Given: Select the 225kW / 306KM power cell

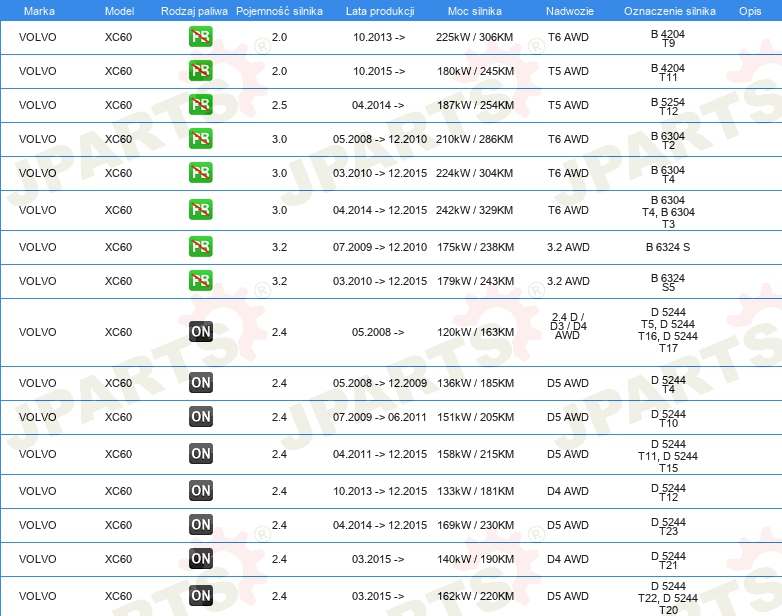Looking at the screenshot, I should pos(474,37).
